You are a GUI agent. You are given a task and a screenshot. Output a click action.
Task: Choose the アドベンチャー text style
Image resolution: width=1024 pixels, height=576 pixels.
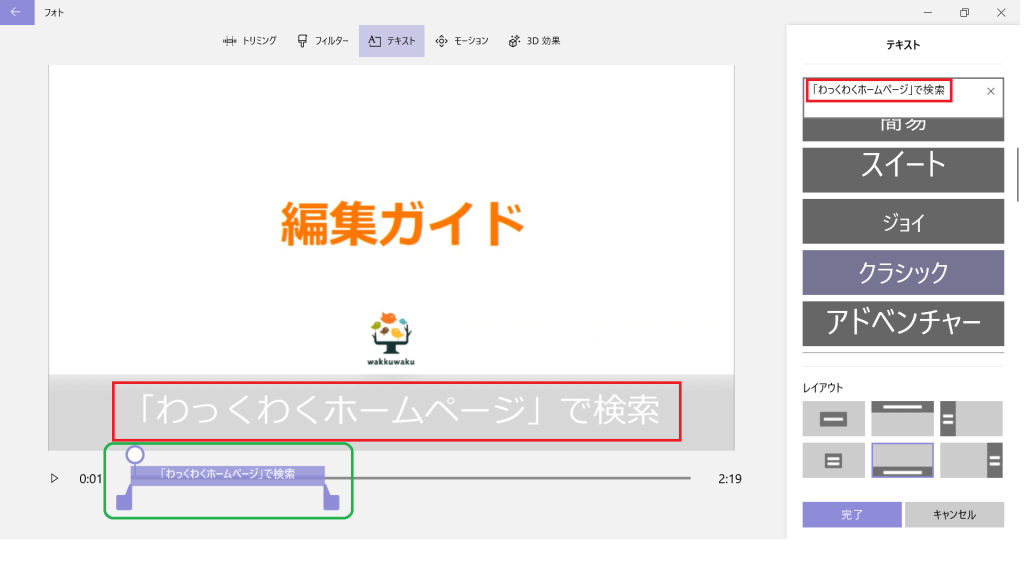click(902, 323)
